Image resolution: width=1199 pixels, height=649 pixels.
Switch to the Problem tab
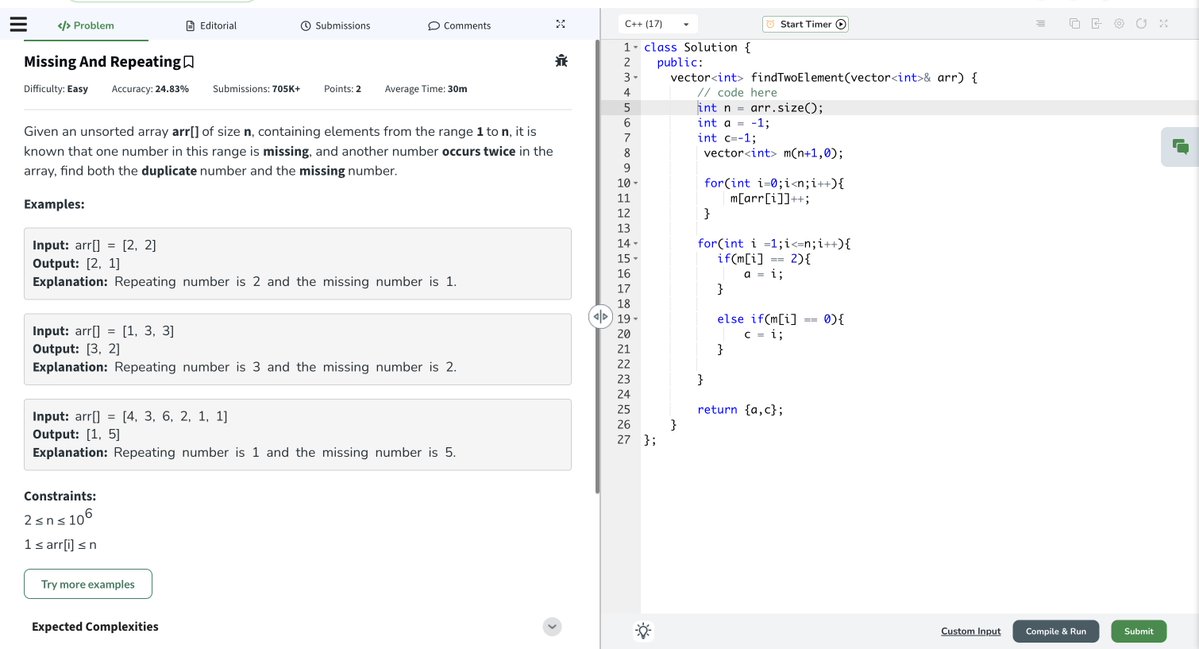[x=86, y=25]
